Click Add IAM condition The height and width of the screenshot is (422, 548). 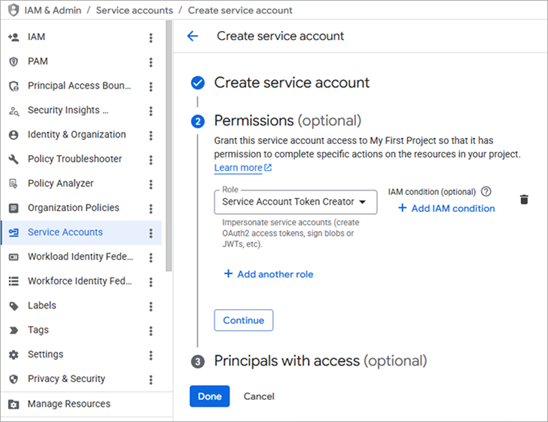pos(446,208)
